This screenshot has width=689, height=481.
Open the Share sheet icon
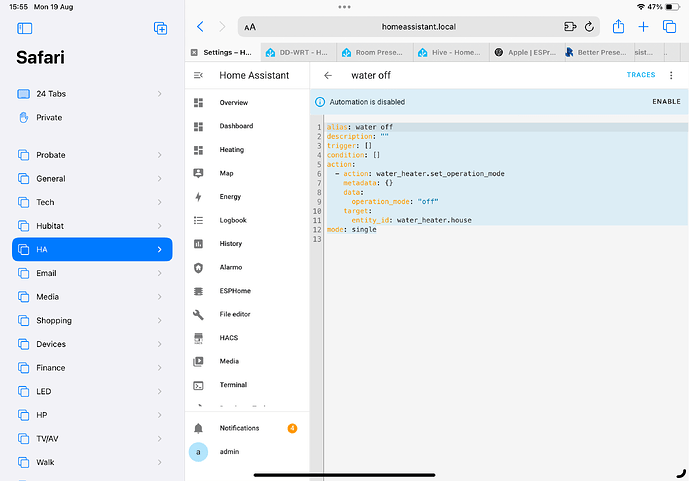(618, 26)
